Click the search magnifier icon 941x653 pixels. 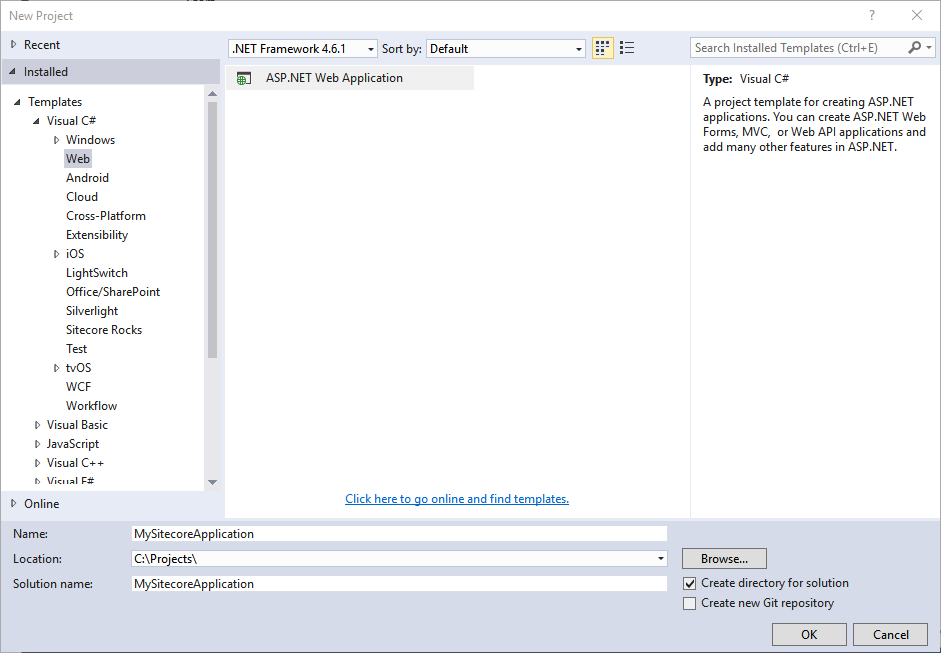coord(915,47)
